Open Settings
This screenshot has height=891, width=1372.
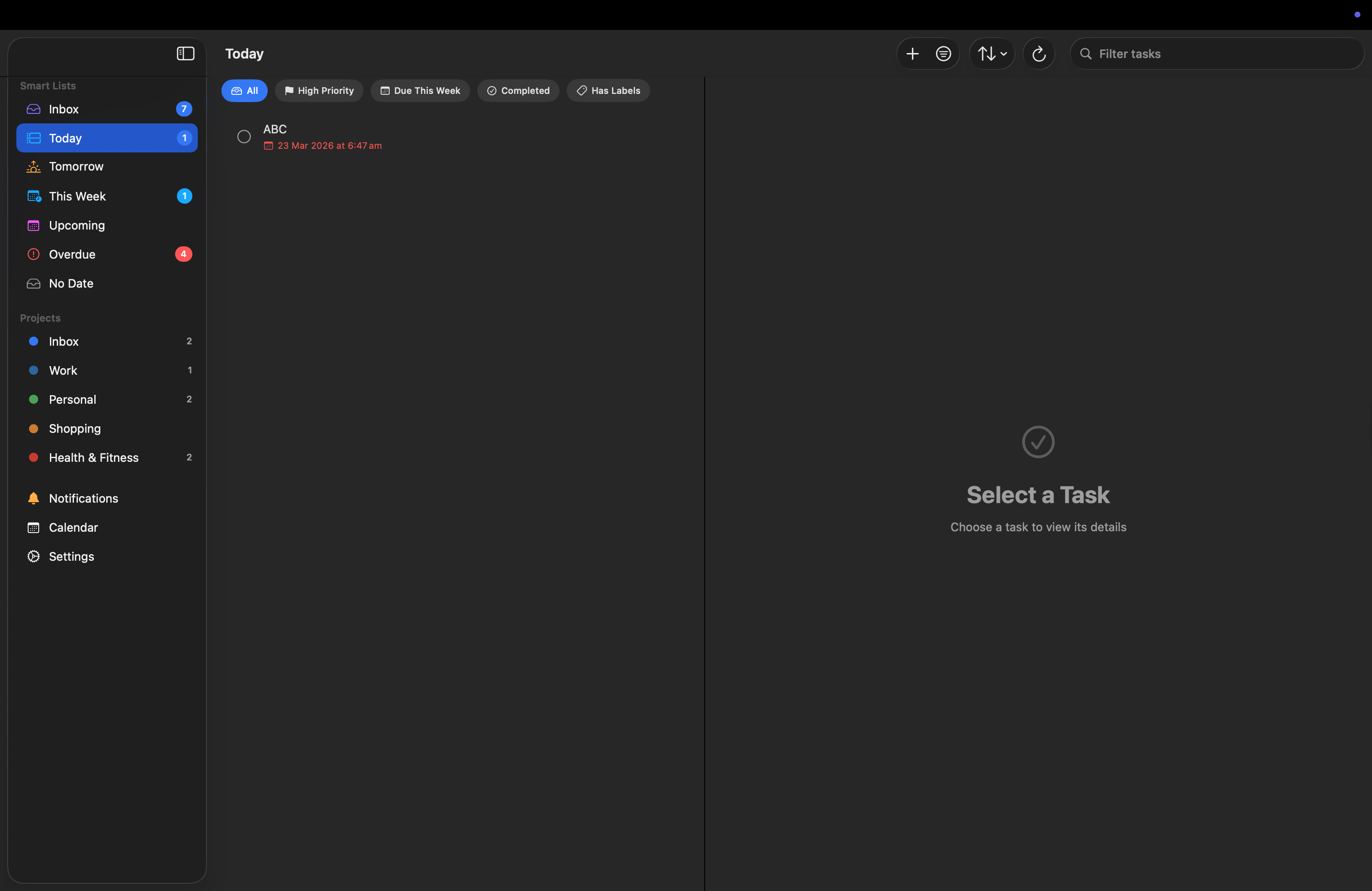tap(107, 557)
